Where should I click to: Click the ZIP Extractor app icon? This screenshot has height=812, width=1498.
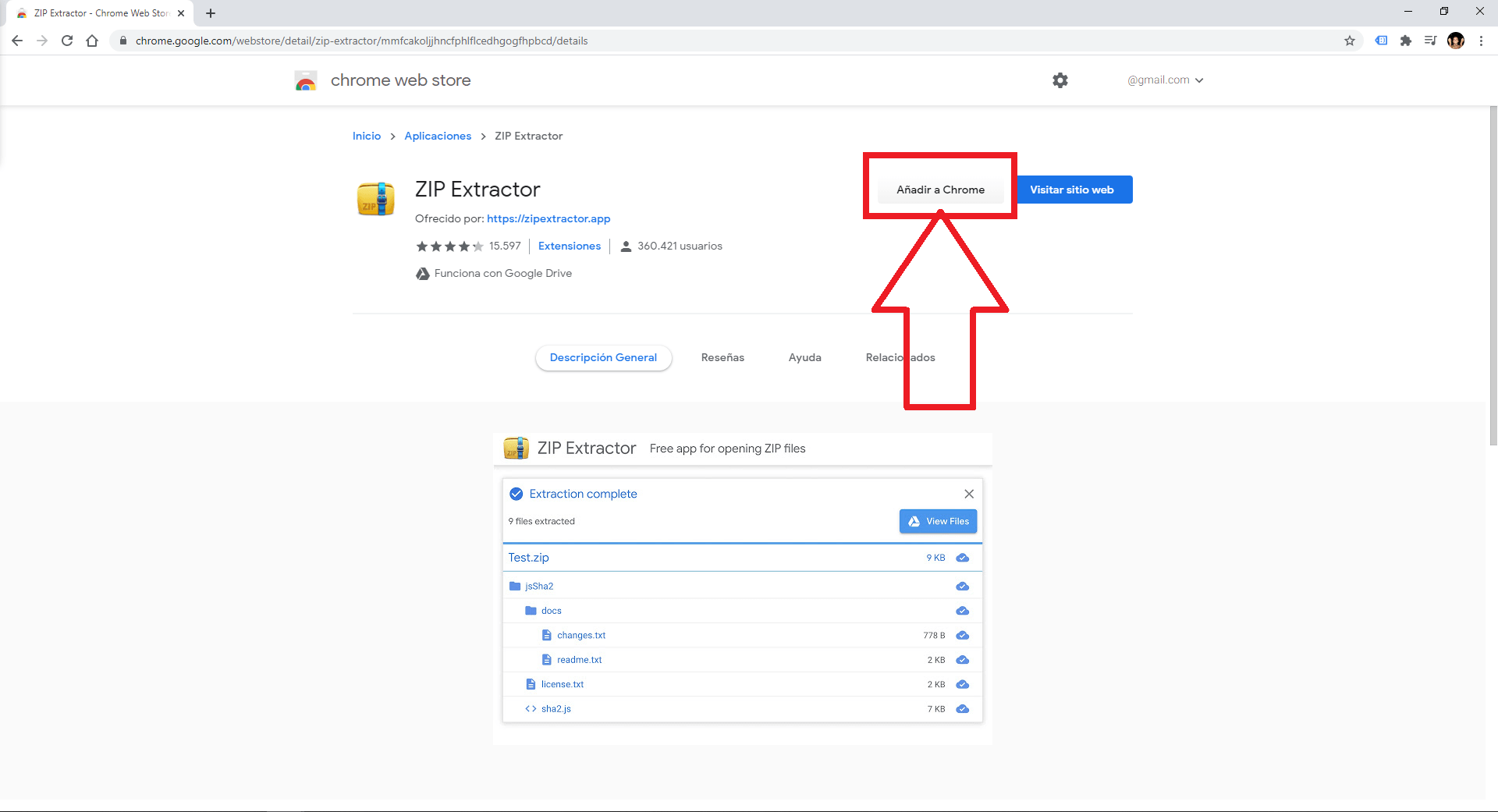pos(376,198)
